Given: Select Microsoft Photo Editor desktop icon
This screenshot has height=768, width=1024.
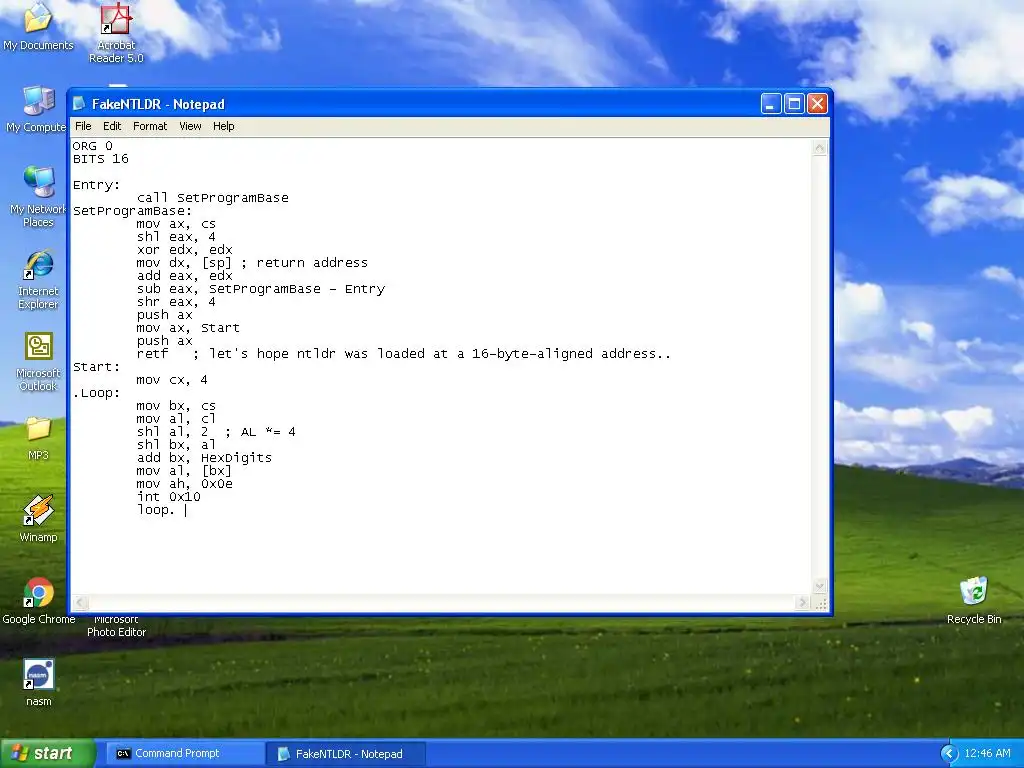Looking at the screenshot, I should [x=116, y=626].
